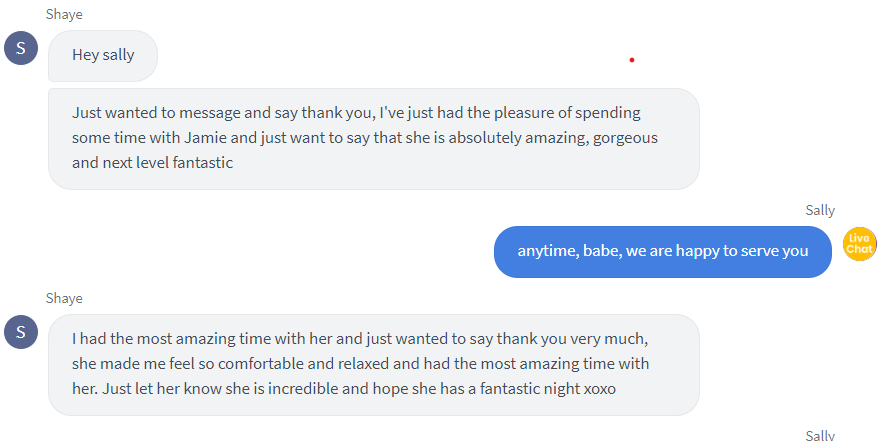
Task: Select the message starting "I had the most amazing"
Action: [x=374, y=364]
